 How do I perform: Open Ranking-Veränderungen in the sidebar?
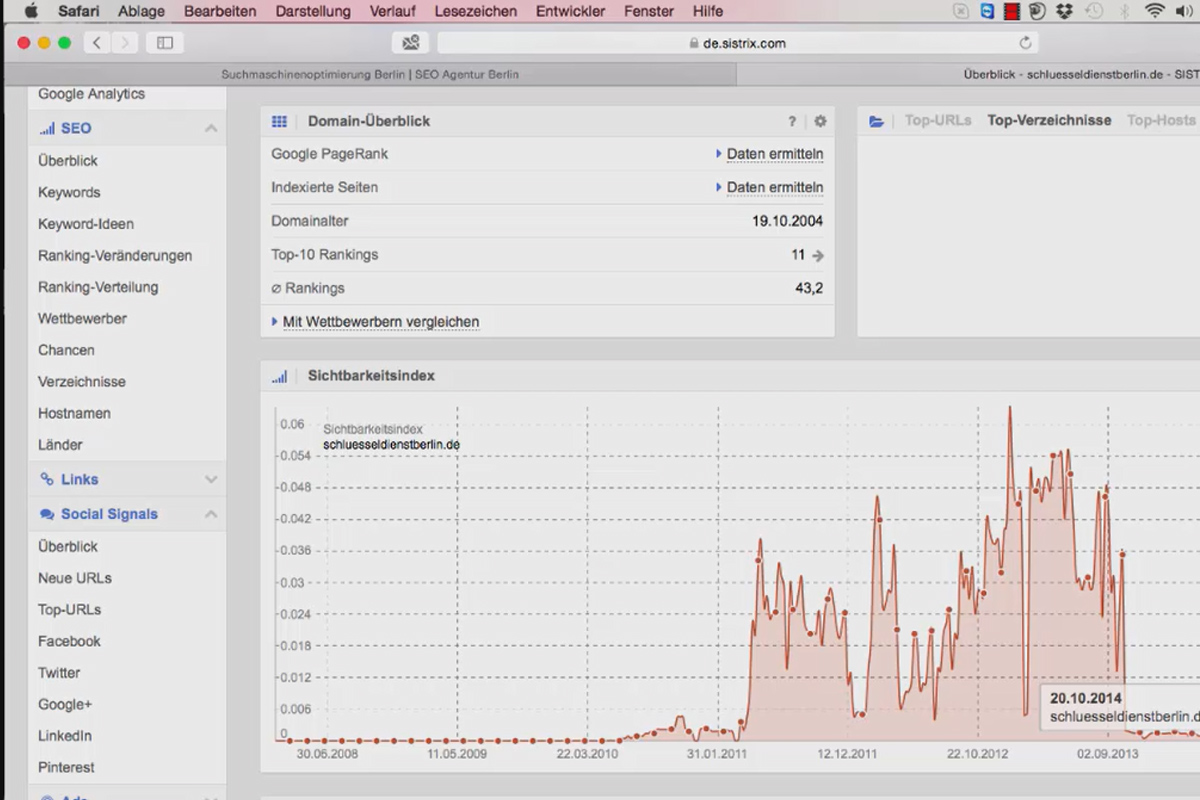tap(115, 255)
